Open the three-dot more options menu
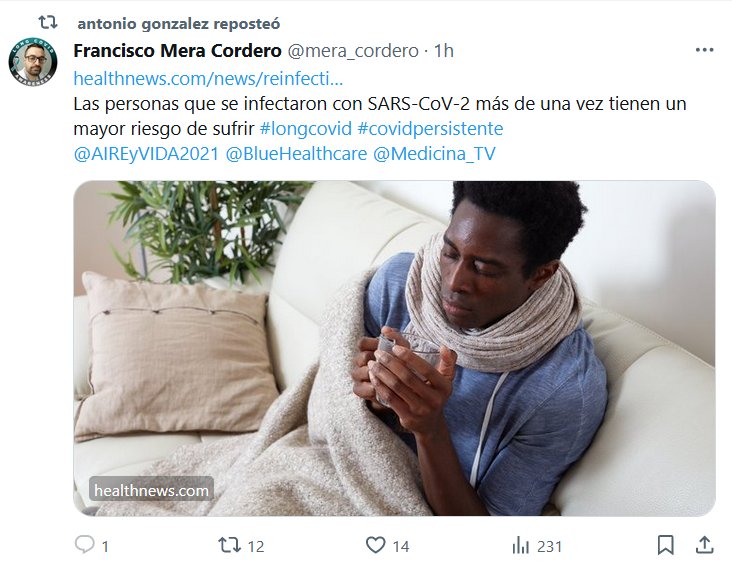Viewport: 732px width, 570px height. 704,50
